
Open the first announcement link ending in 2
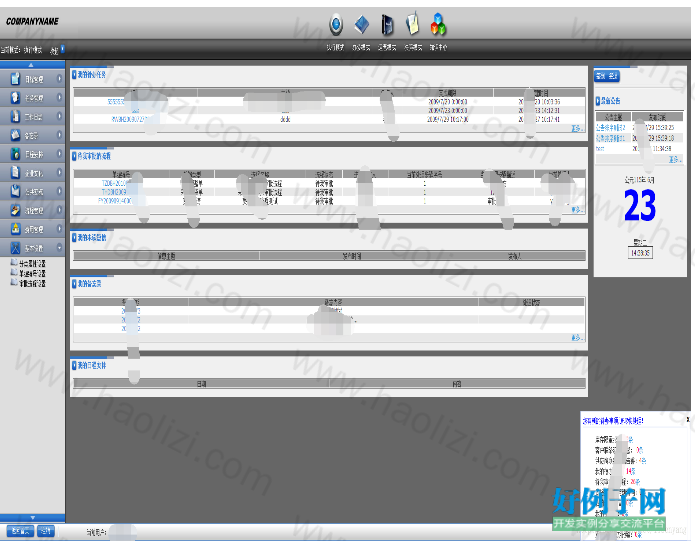coord(610,128)
